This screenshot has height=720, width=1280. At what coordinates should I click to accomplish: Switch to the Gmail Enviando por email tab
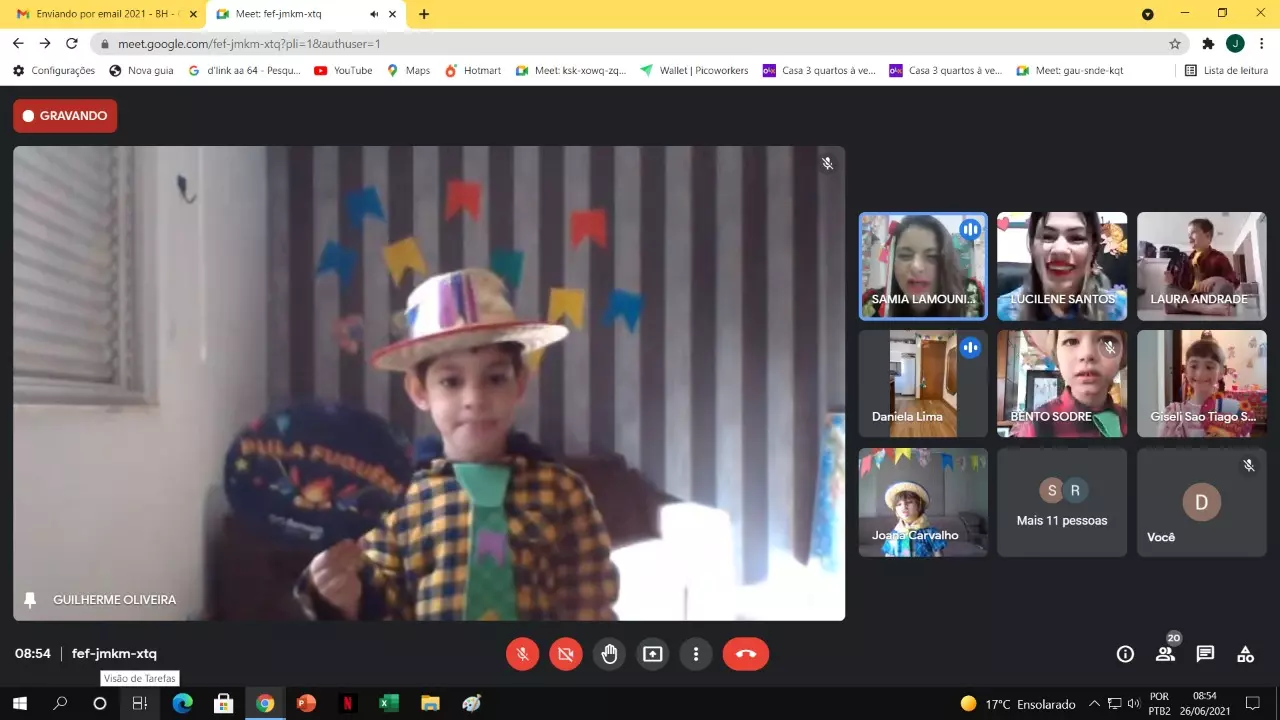pos(100,14)
